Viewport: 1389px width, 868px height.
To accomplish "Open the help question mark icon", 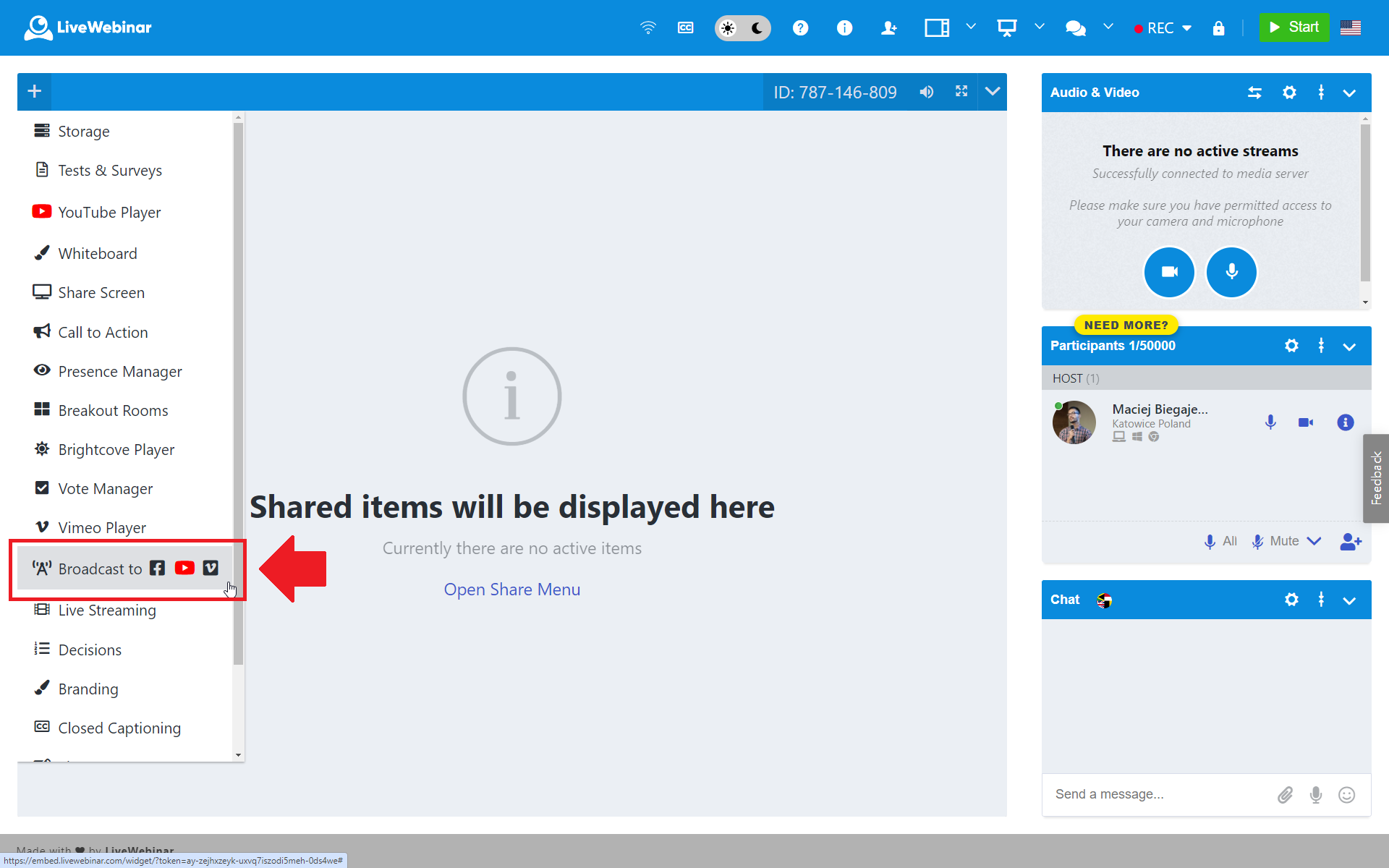I will pos(800,27).
